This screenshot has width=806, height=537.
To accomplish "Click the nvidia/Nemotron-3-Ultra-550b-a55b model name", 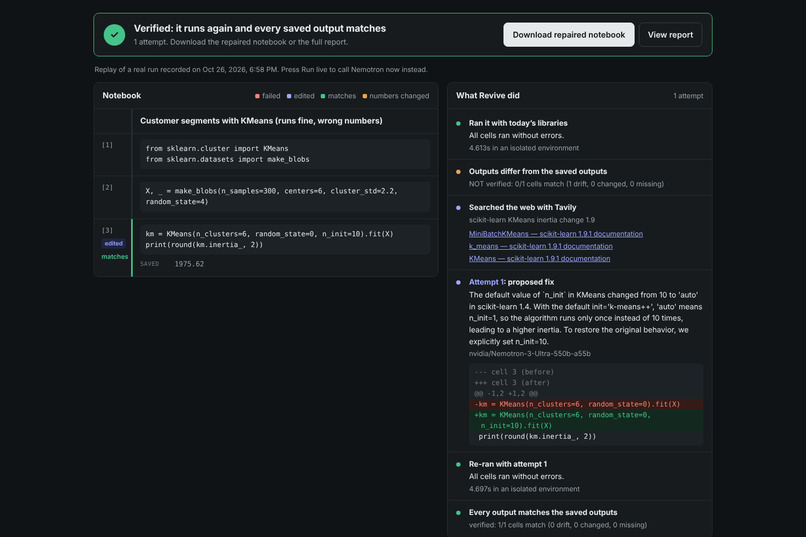I will click(529, 354).
